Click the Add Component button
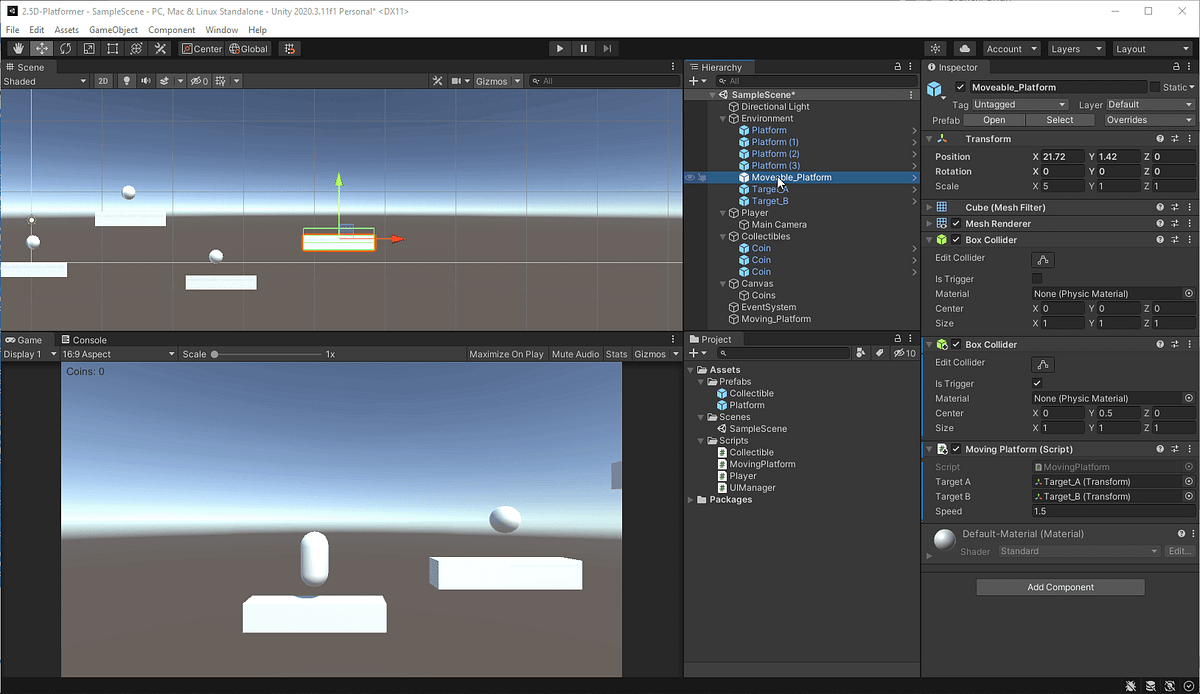Viewport: 1200px width, 694px height. point(1059,587)
